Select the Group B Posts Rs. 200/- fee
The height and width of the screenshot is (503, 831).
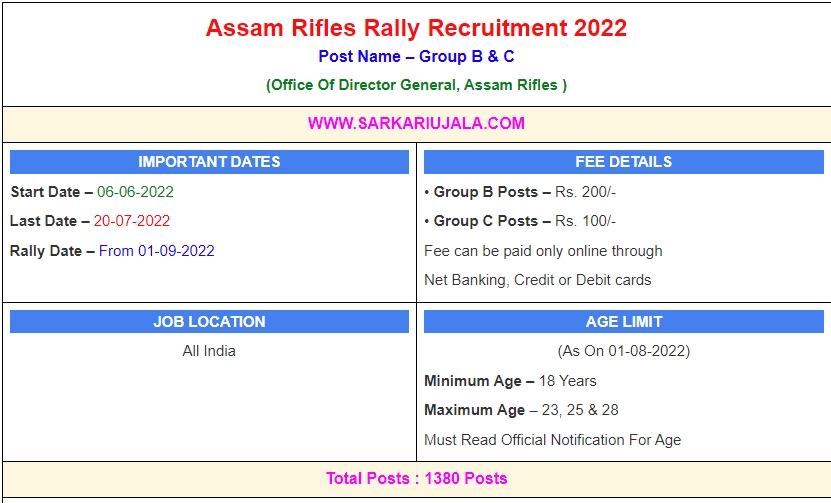point(520,192)
